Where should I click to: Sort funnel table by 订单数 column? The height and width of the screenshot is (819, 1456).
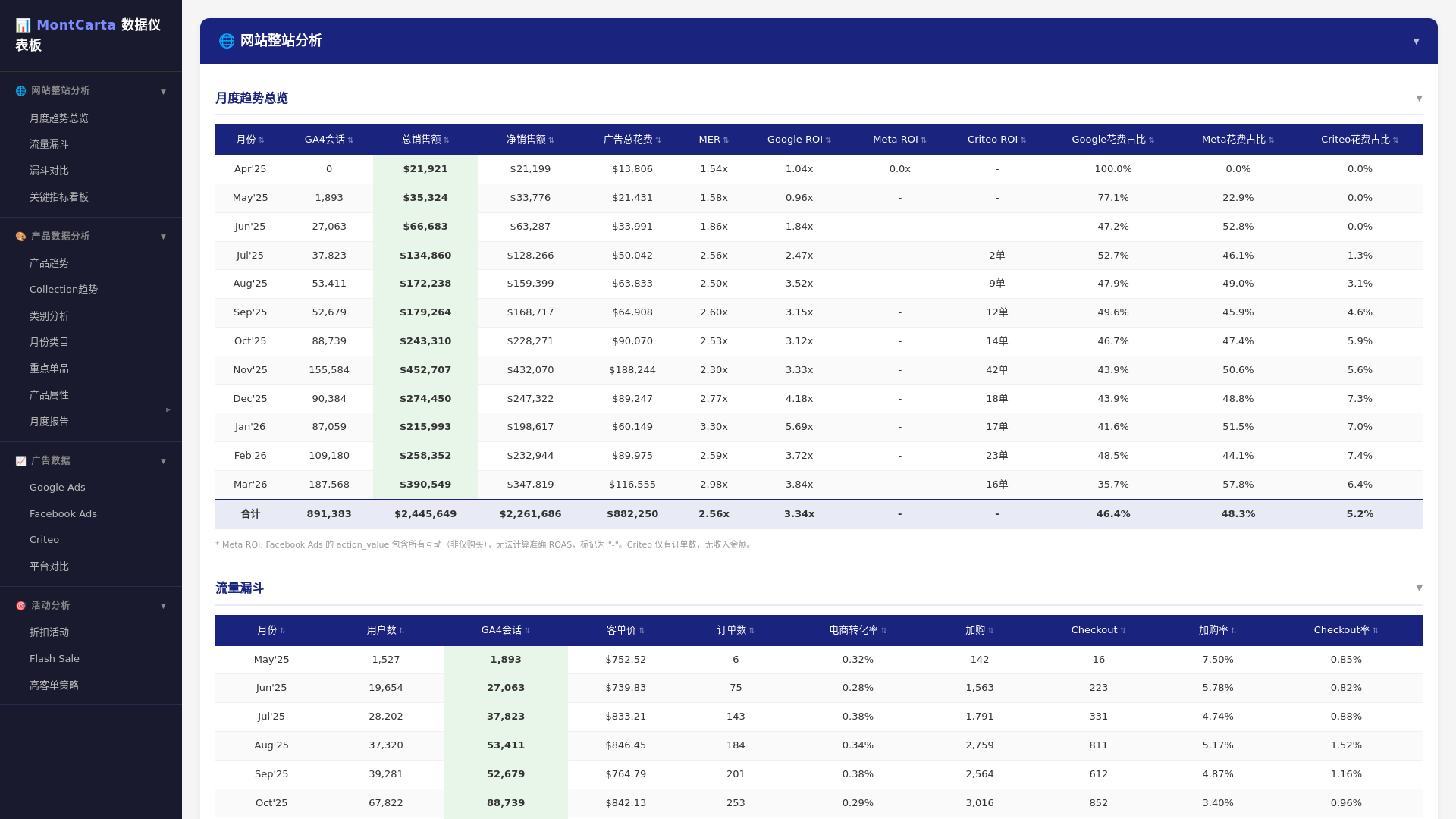[x=736, y=630]
